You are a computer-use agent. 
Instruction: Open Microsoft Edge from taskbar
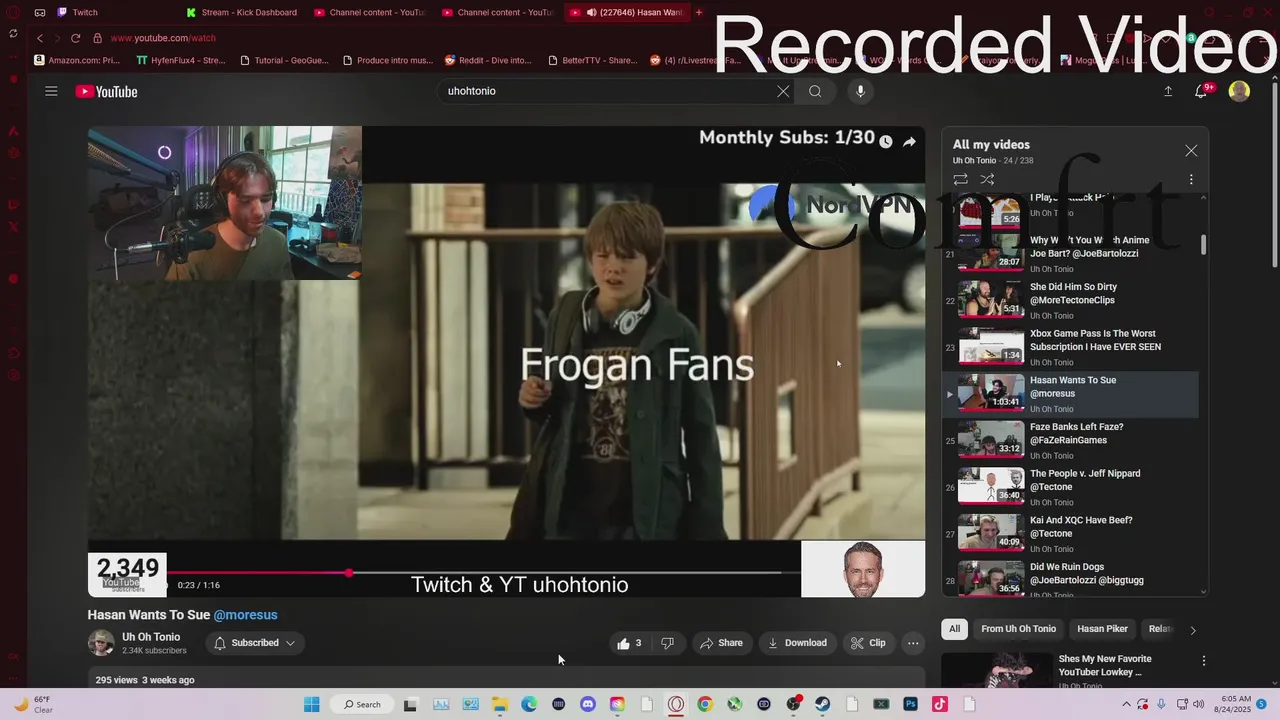pos(529,704)
